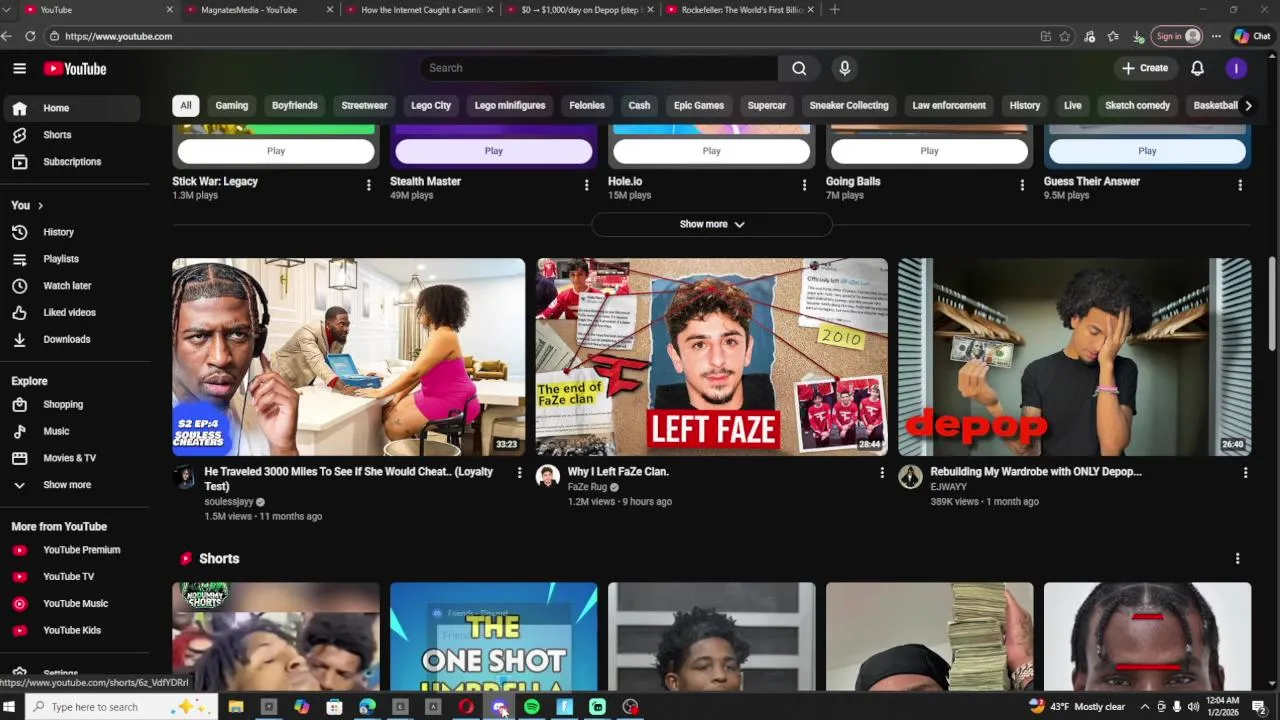Play the Hole.io game
Image resolution: width=1280 pixels, height=720 pixels.
[711, 151]
